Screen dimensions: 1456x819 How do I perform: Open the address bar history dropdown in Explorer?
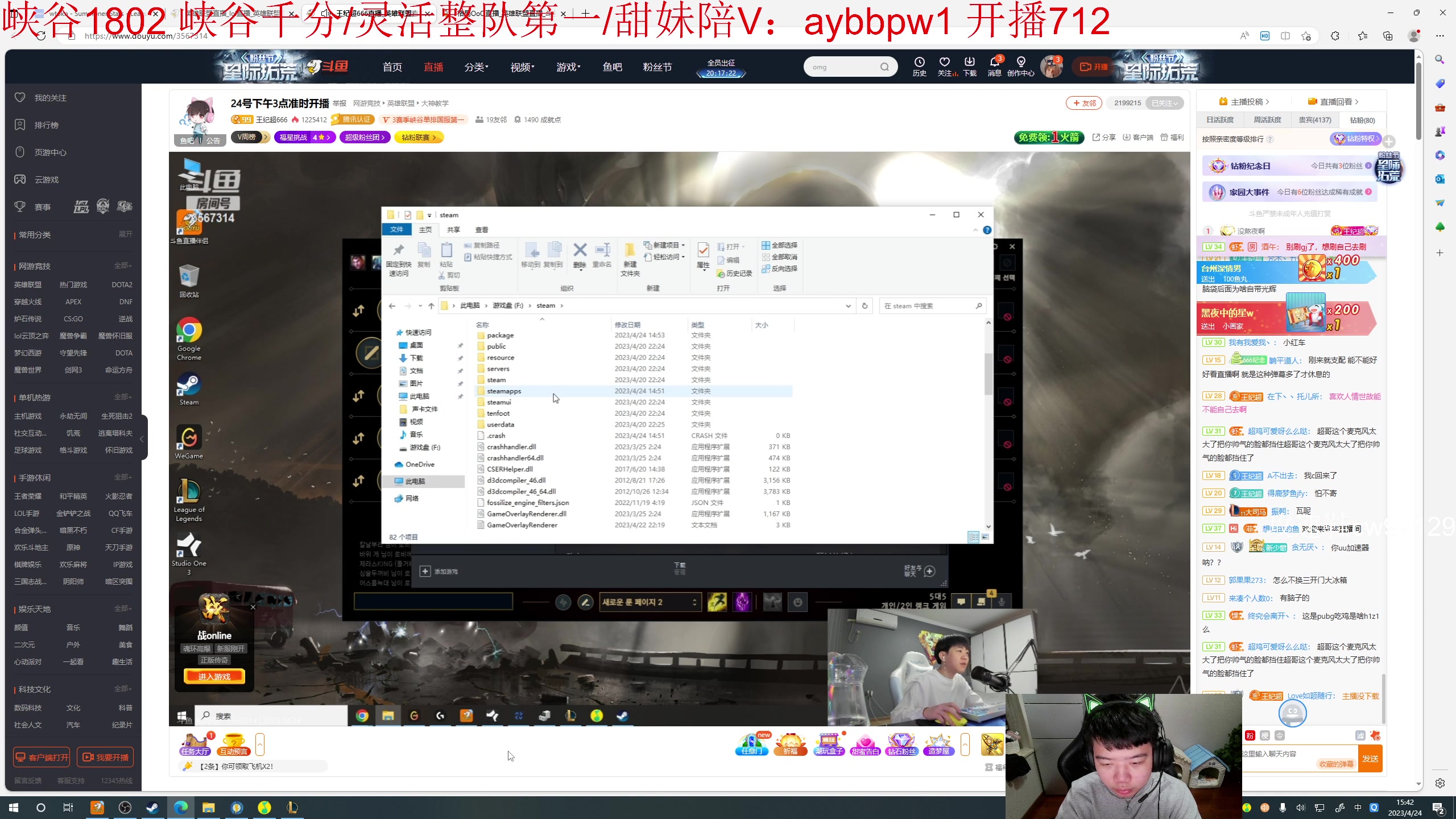[848, 305]
